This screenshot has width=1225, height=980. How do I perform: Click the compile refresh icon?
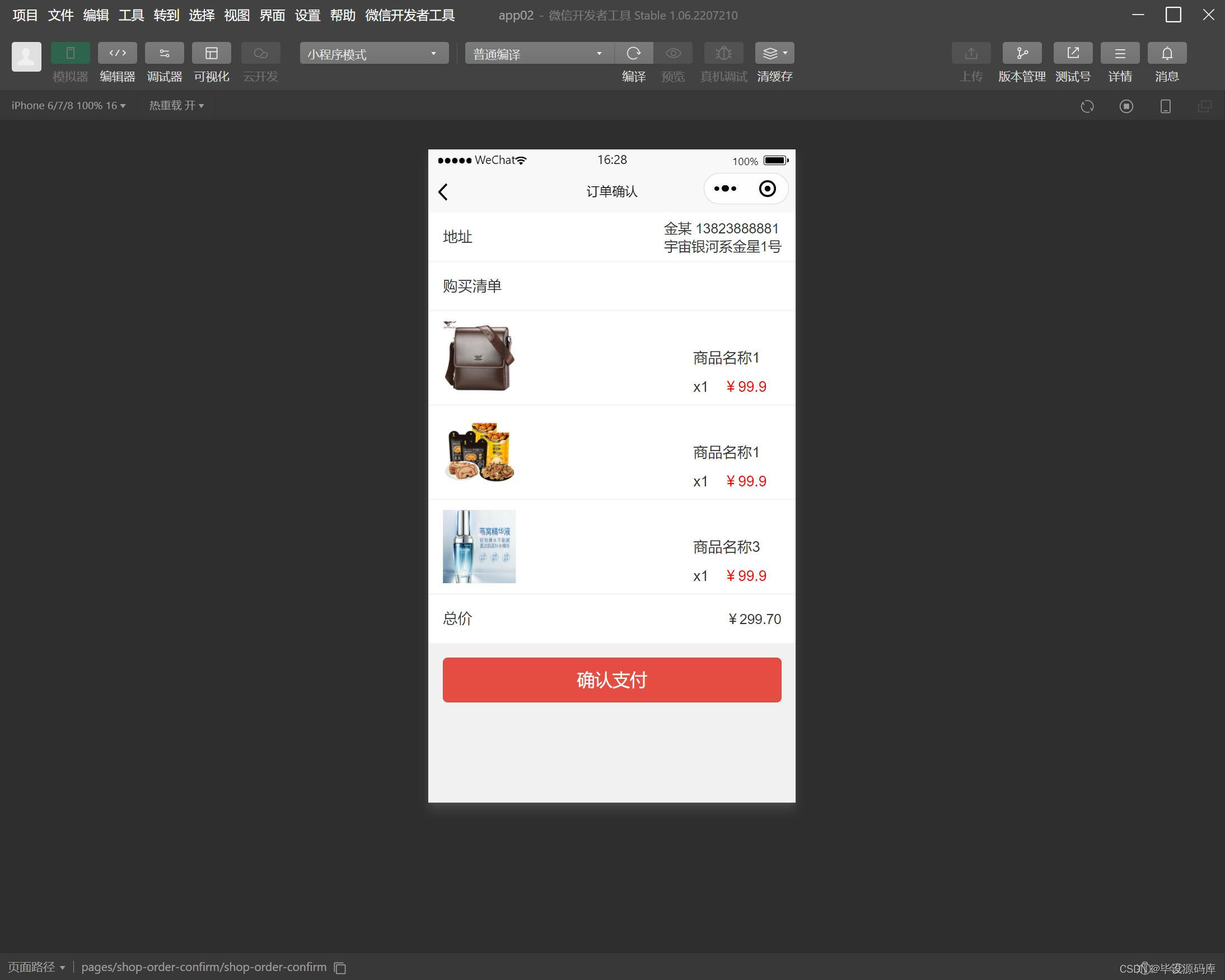point(634,53)
